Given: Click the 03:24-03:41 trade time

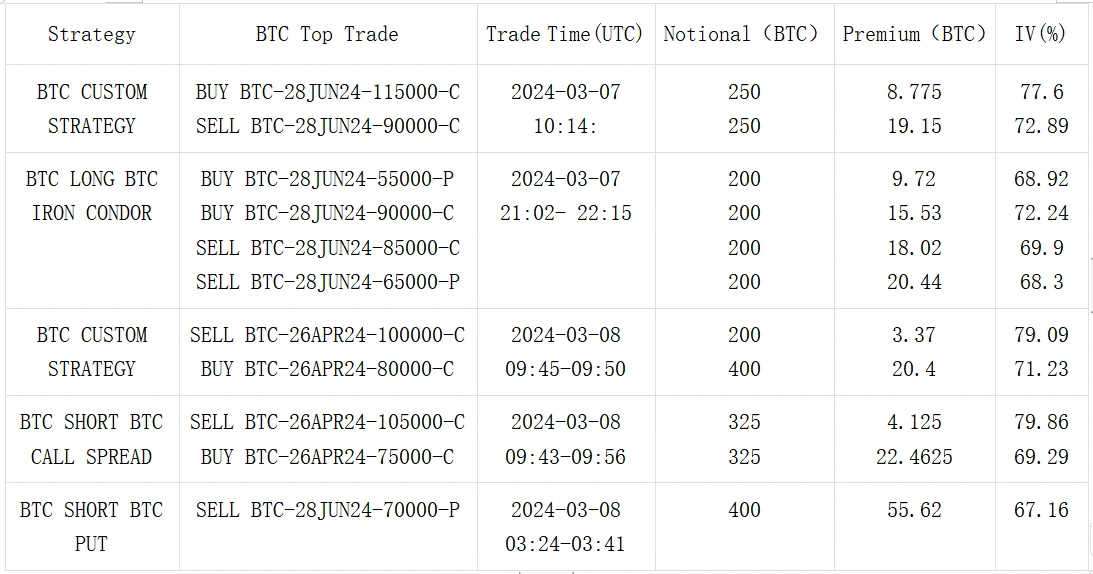Looking at the screenshot, I should tap(566, 544).
